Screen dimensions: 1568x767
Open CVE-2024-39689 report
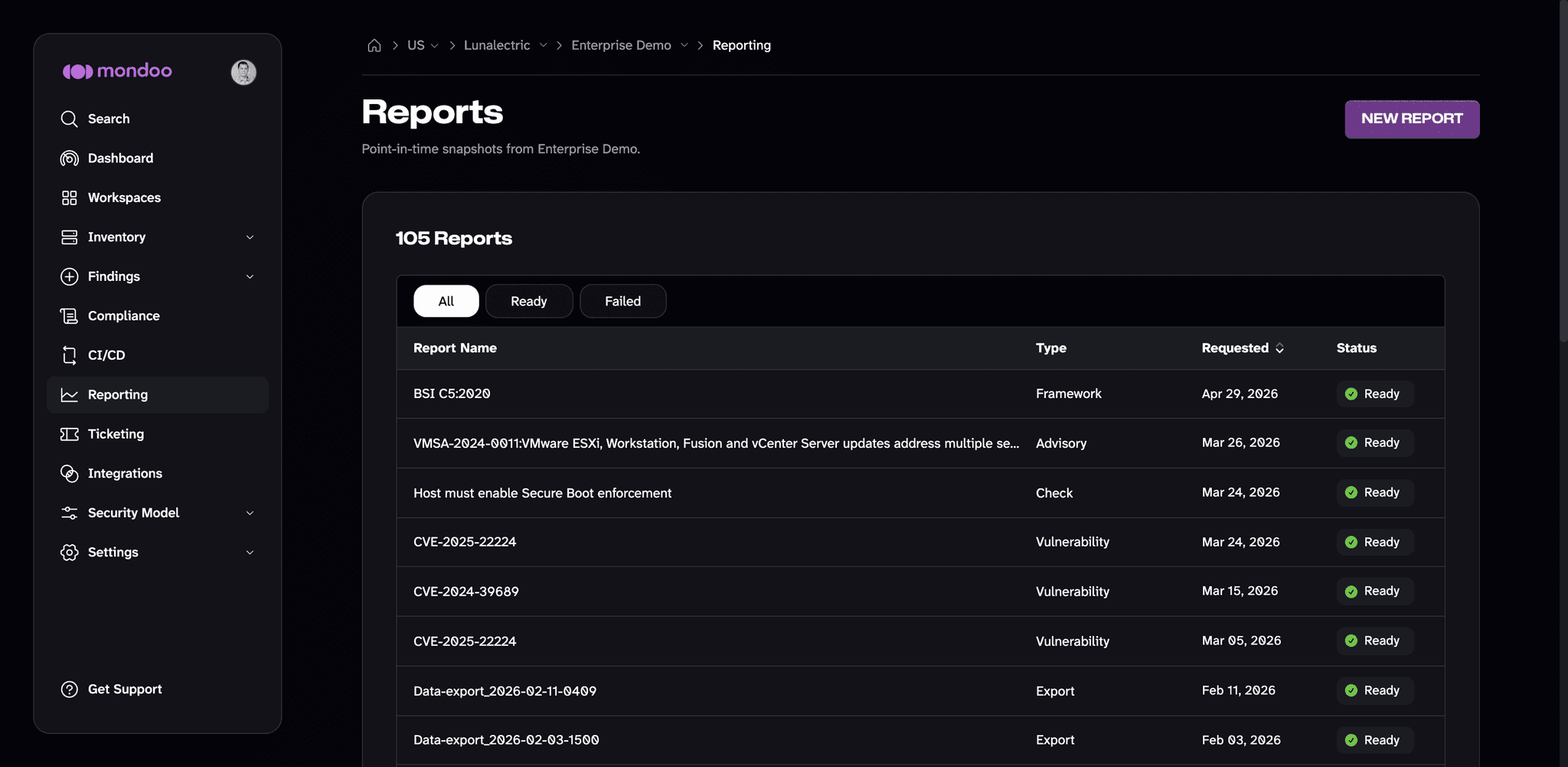(x=466, y=592)
